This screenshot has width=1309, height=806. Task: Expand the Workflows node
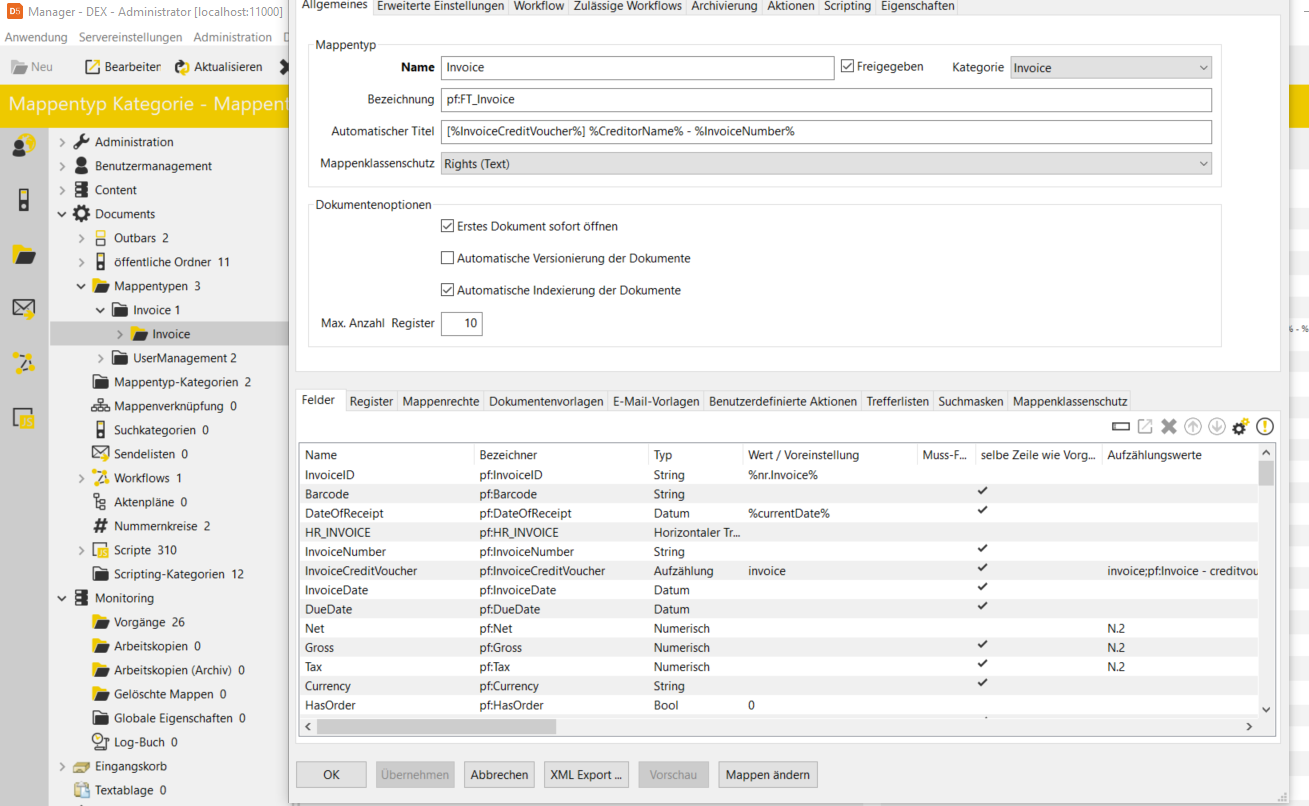pos(81,478)
